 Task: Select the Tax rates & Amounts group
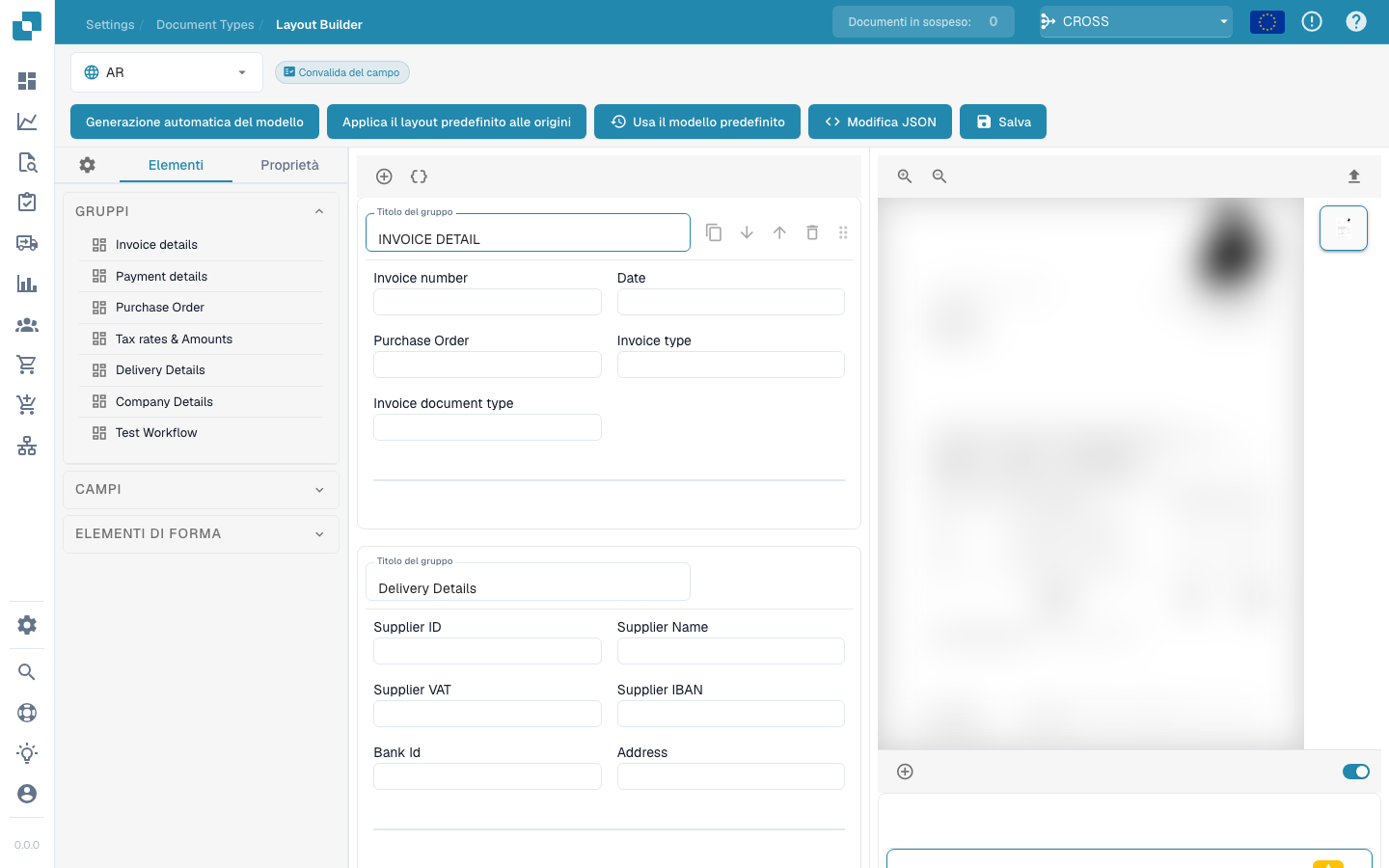click(201, 339)
